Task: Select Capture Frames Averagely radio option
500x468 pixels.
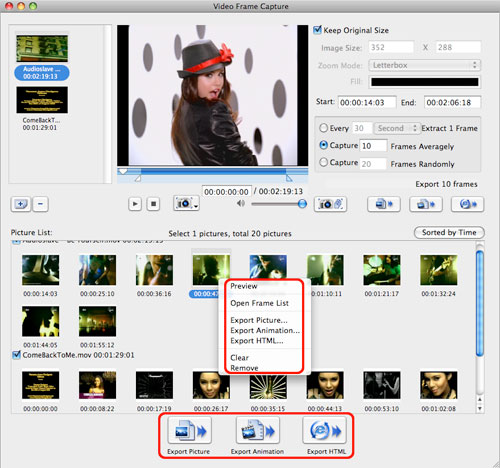Action: click(x=323, y=145)
